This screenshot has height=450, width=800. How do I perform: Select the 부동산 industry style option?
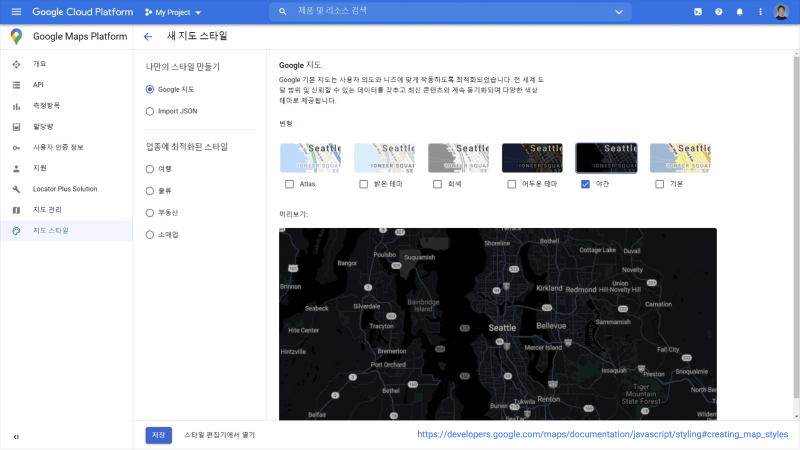(x=149, y=213)
